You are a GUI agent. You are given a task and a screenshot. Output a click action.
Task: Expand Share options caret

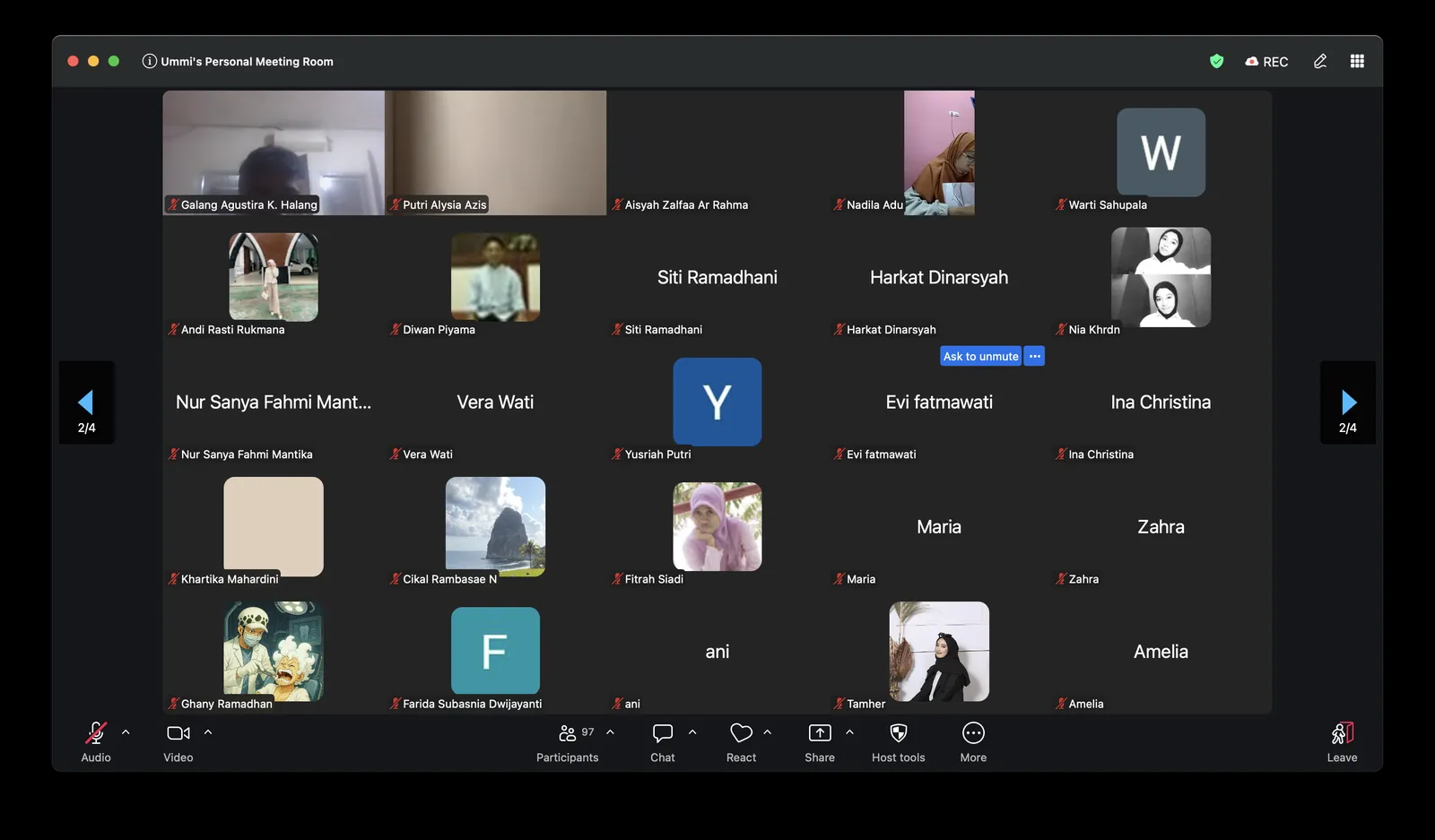point(849,732)
